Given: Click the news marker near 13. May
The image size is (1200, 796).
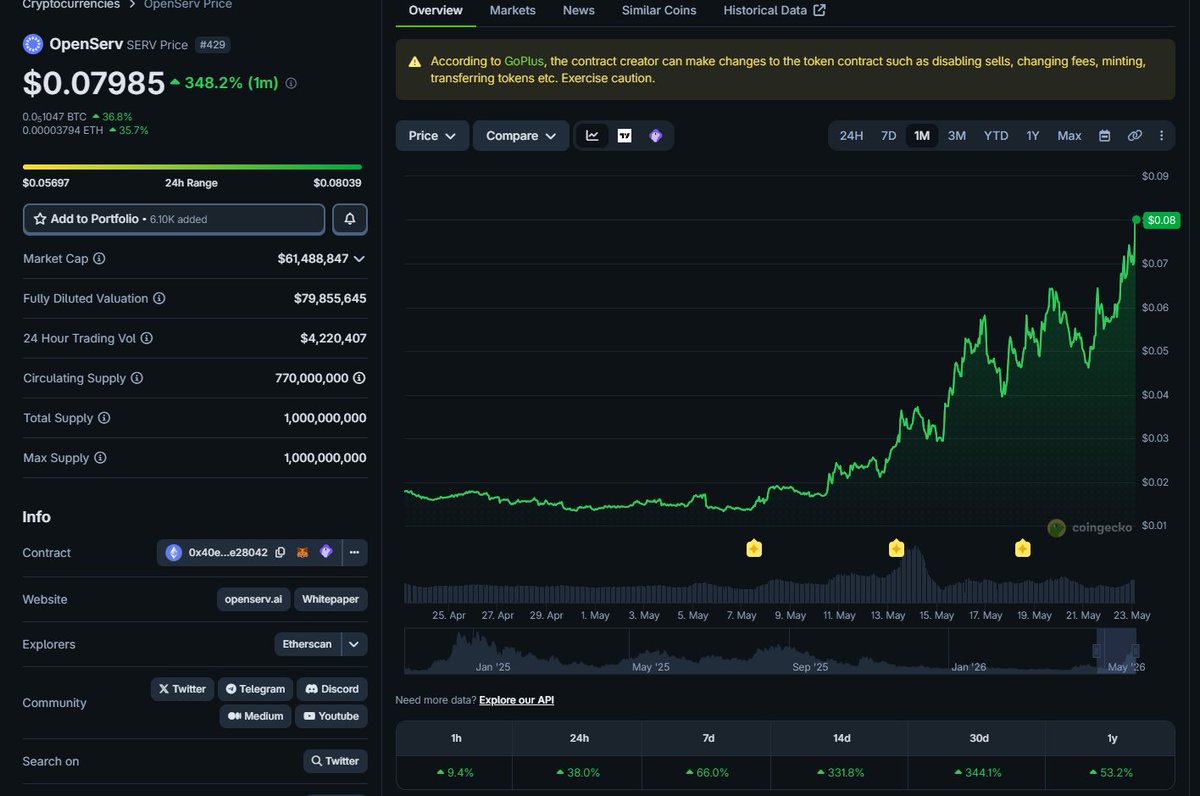Looking at the screenshot, I should point(896,548).
